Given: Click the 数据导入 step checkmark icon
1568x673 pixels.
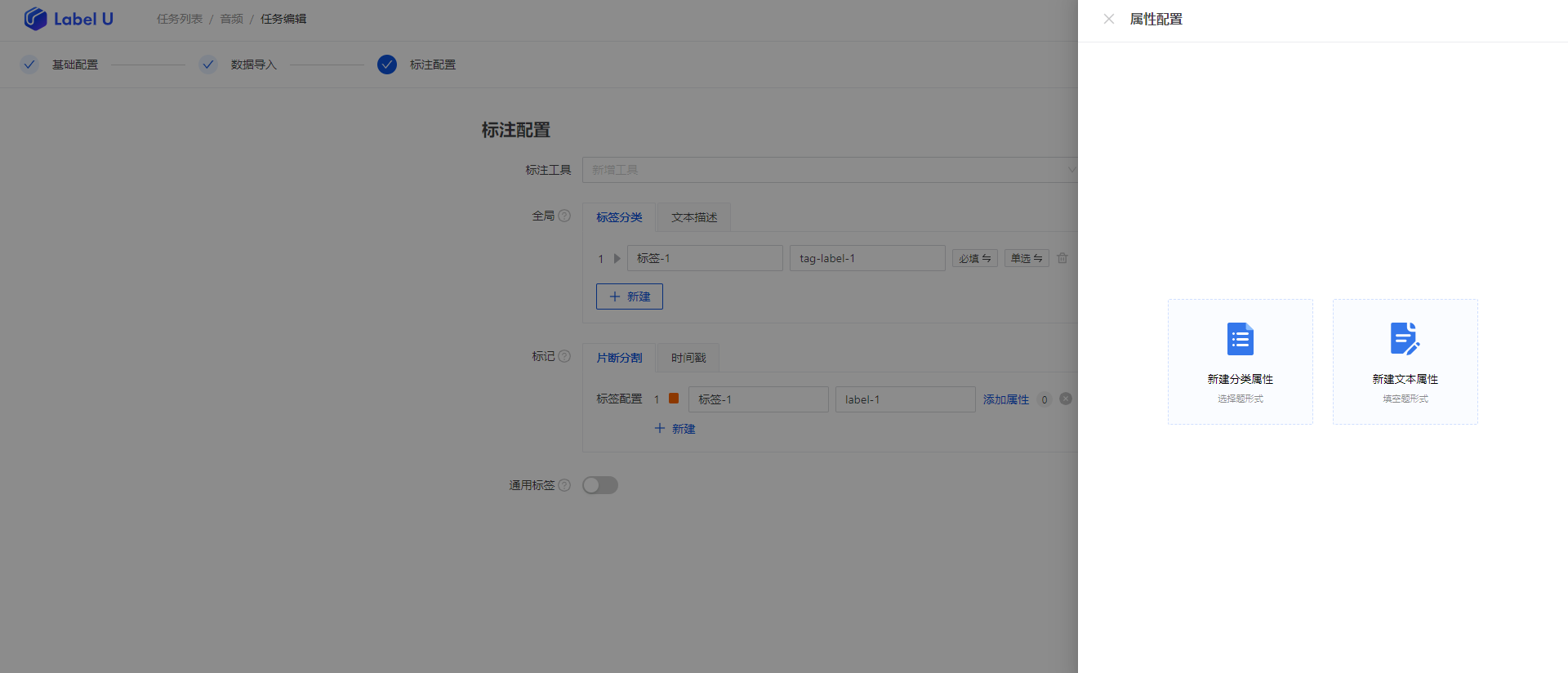Looking at the screenshot, I should (x=208, y=65).
